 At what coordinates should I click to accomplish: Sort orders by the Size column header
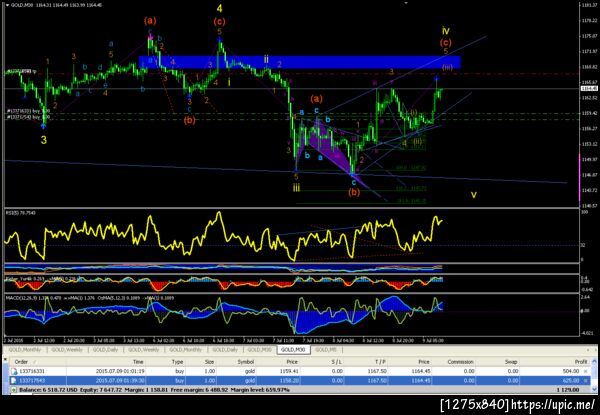click(209, 361)
